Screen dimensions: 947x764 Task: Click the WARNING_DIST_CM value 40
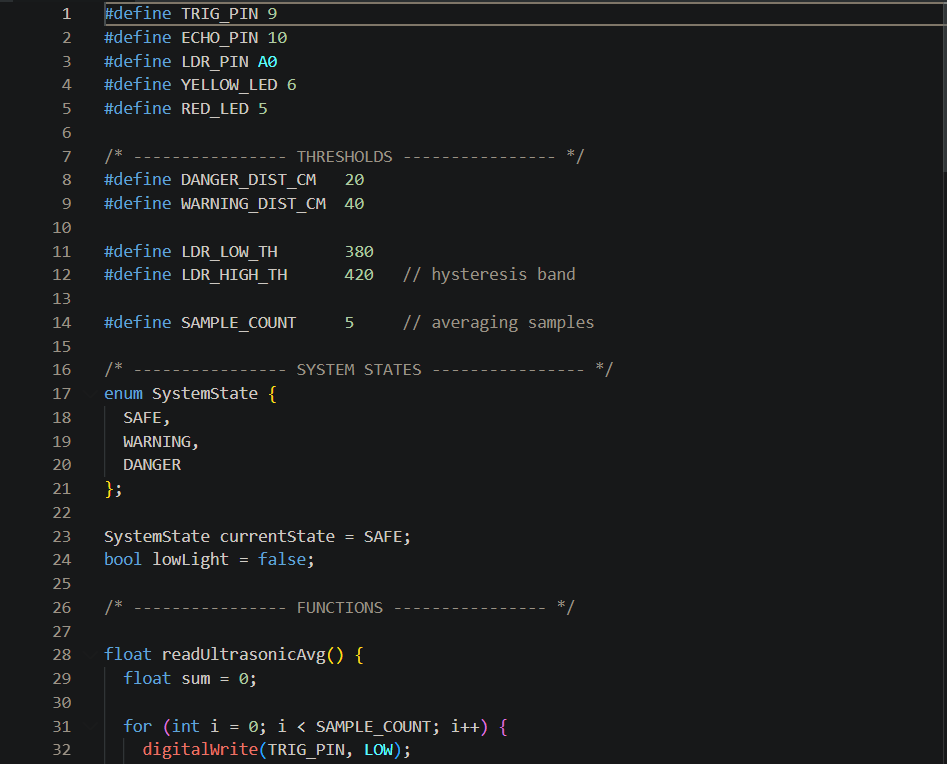coord(354,204)
